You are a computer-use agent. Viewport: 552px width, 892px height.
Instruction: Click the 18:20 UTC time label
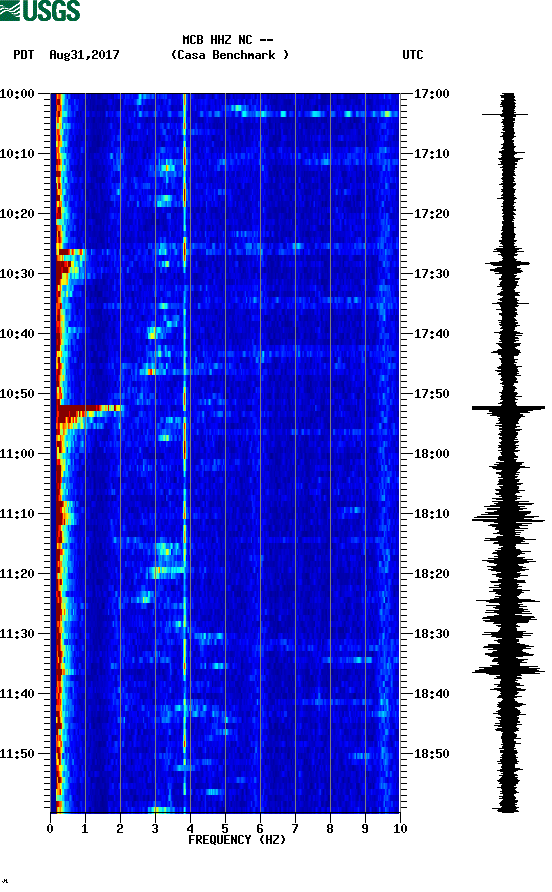tap(431, 573)
